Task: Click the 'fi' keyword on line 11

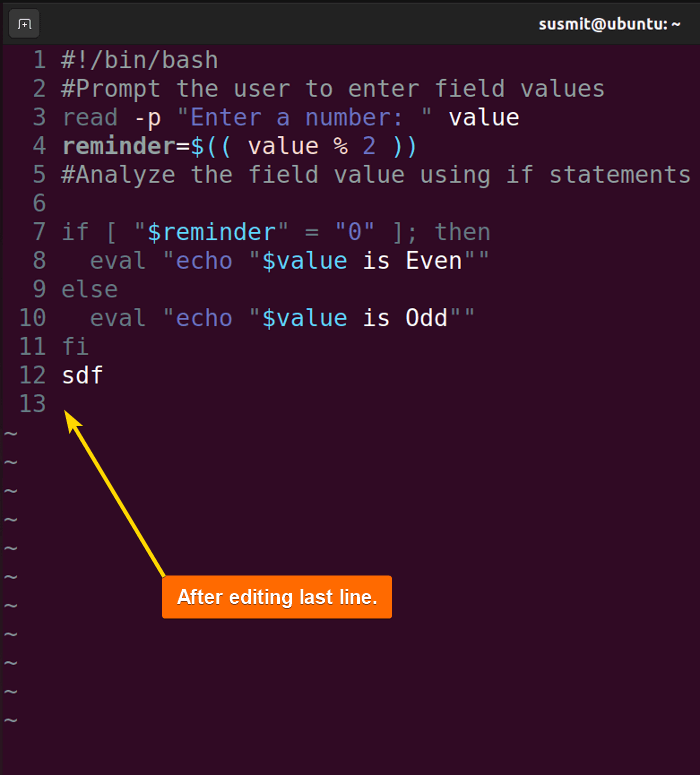Action: (75, 346)
